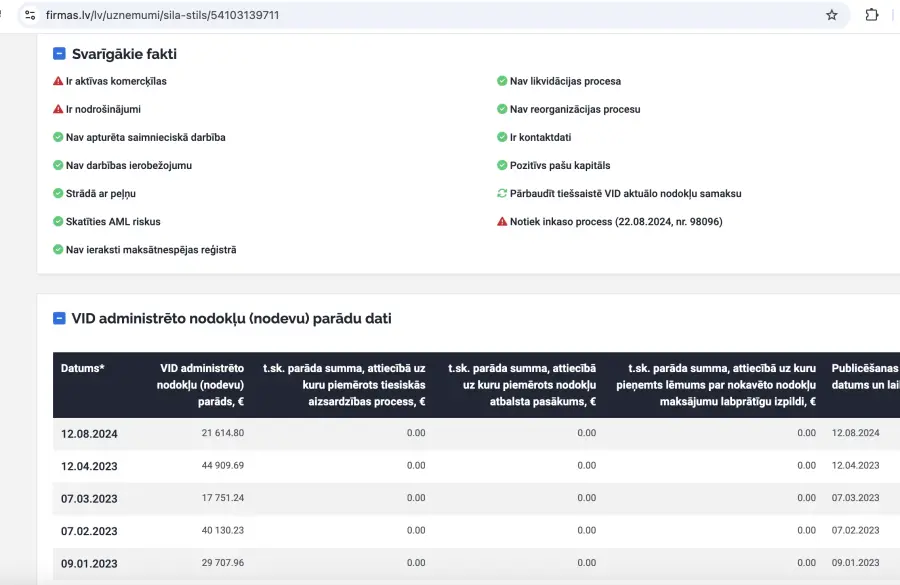View site information icon in address bar
This screenshot has width=900, height=585.
coord(30,15)
